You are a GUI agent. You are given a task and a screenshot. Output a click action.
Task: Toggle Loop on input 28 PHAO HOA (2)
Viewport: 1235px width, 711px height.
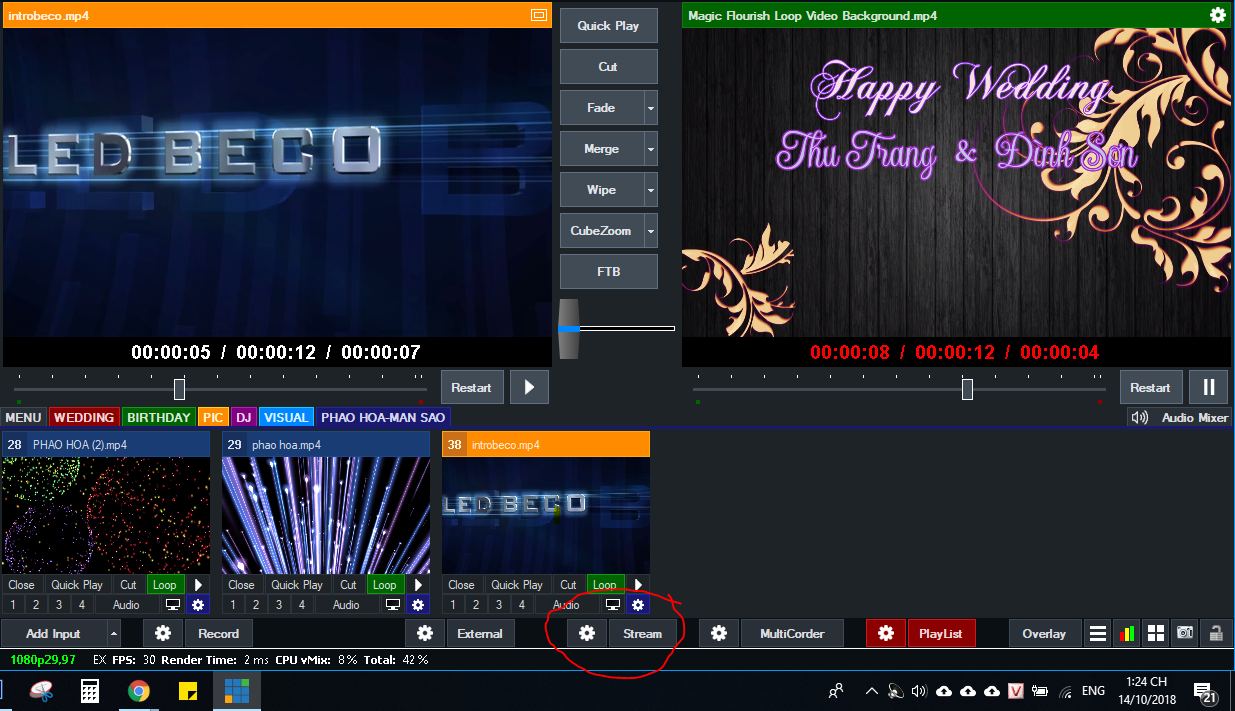(164, 585)
